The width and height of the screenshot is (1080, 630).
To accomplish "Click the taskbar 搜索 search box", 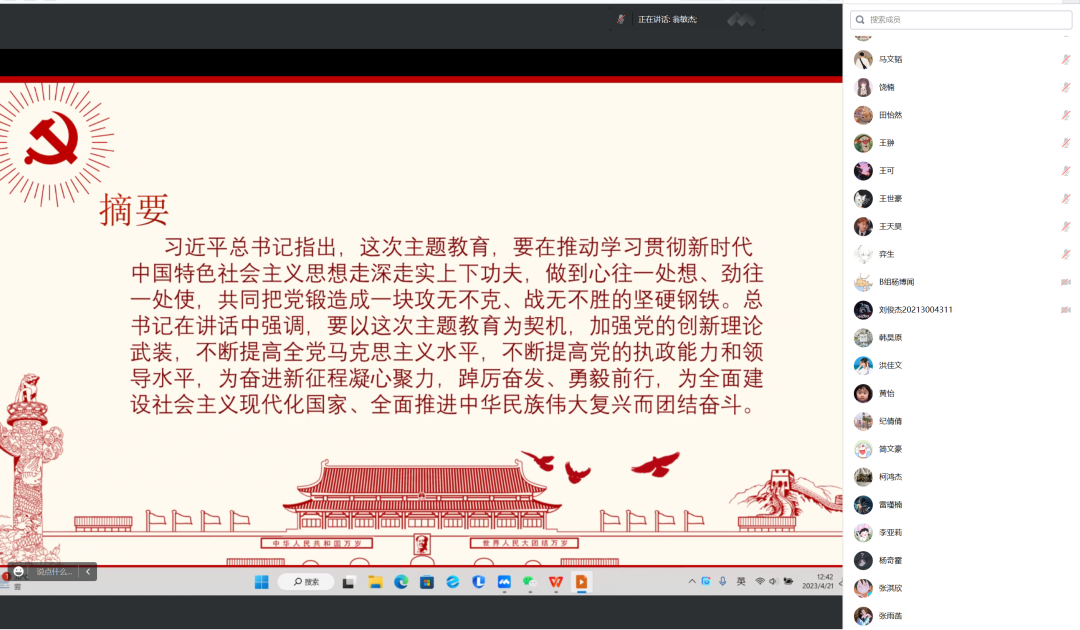I will pos(306,582).
